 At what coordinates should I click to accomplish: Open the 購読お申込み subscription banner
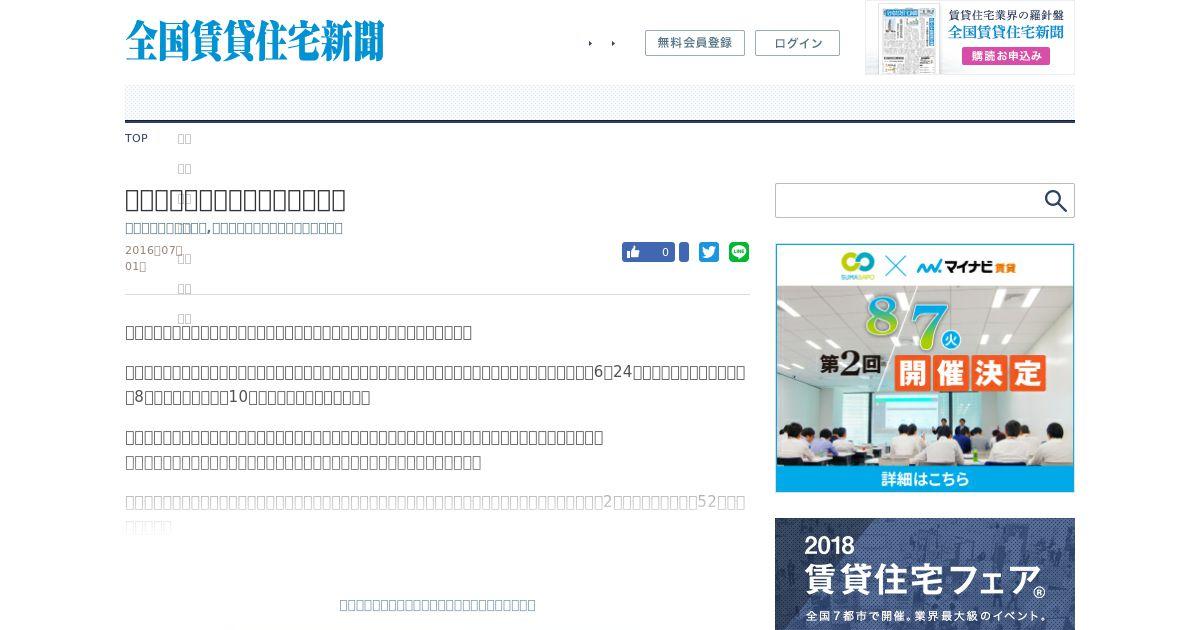[x=970, y=38]
